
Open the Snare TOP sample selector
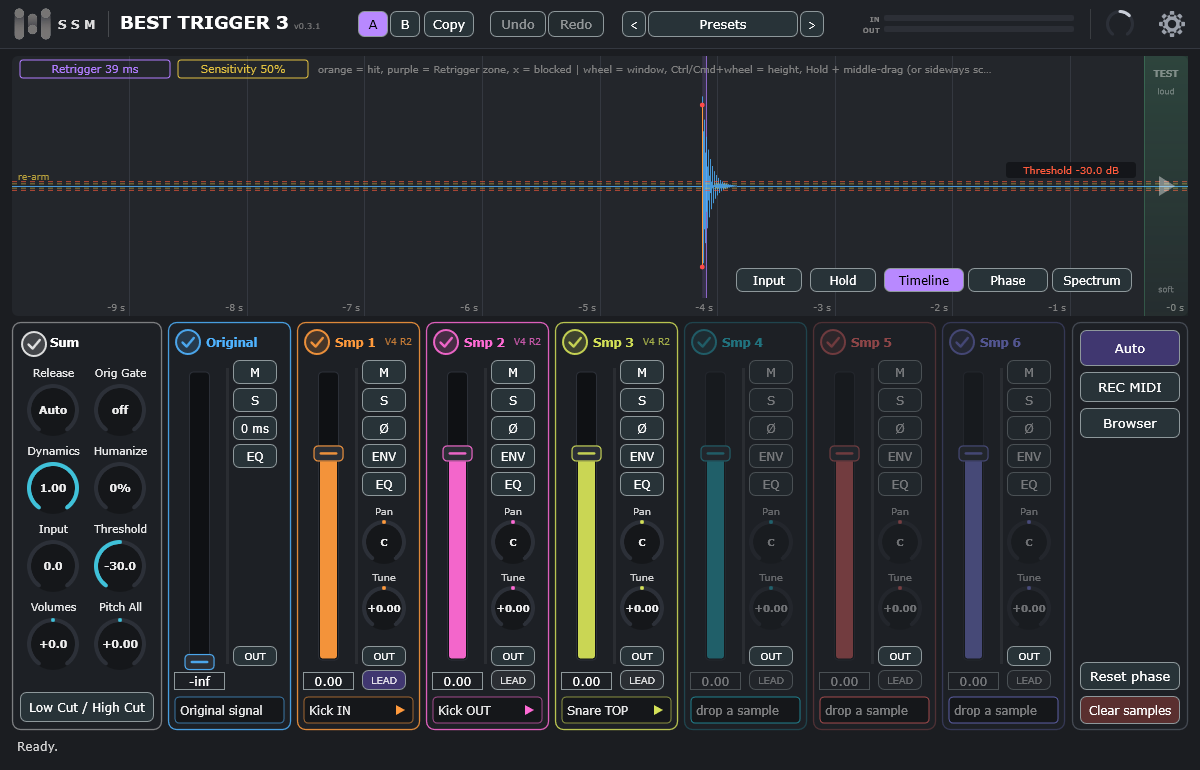point(616,710)
